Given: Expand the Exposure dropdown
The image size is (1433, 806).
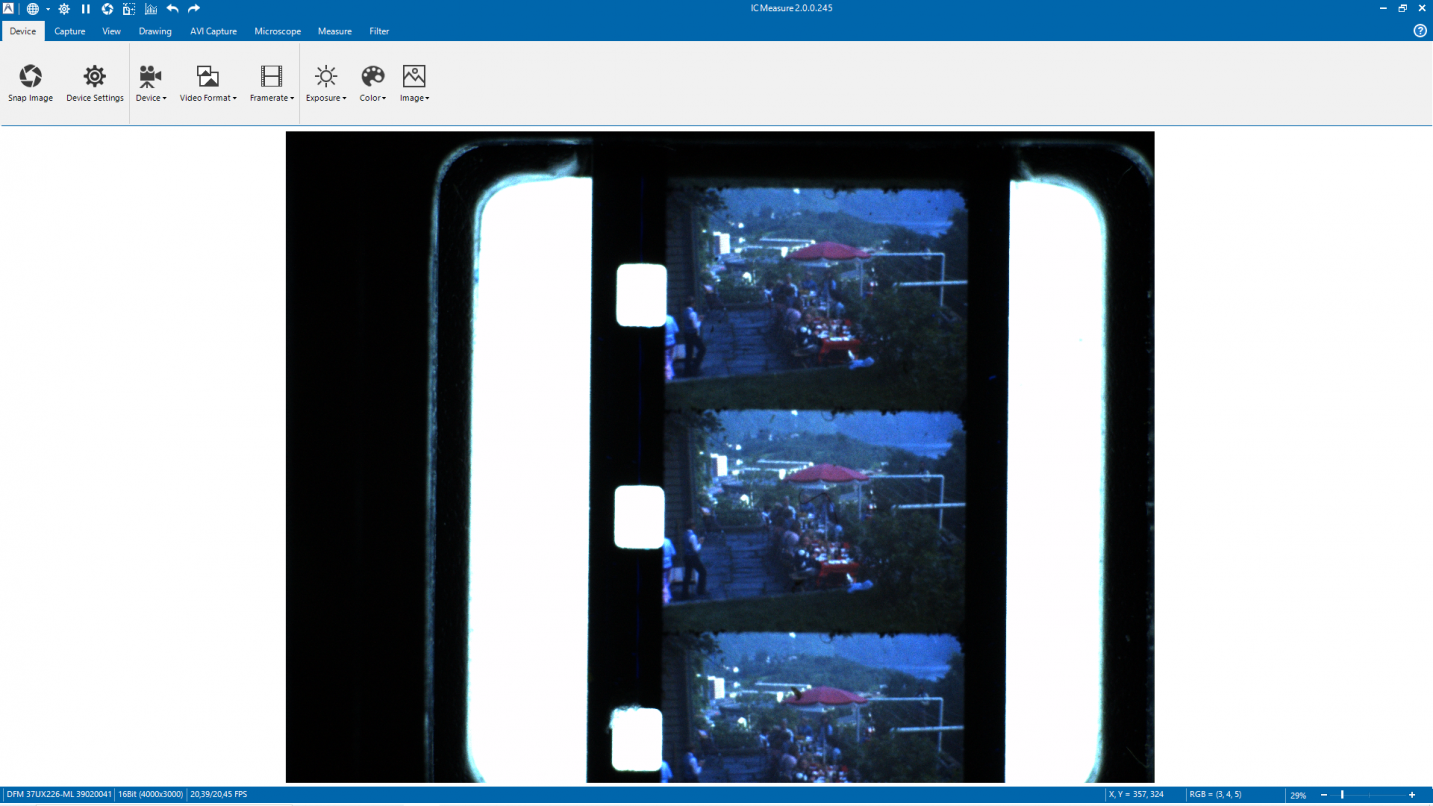Looking at the screenshot, I should point(326,84).
